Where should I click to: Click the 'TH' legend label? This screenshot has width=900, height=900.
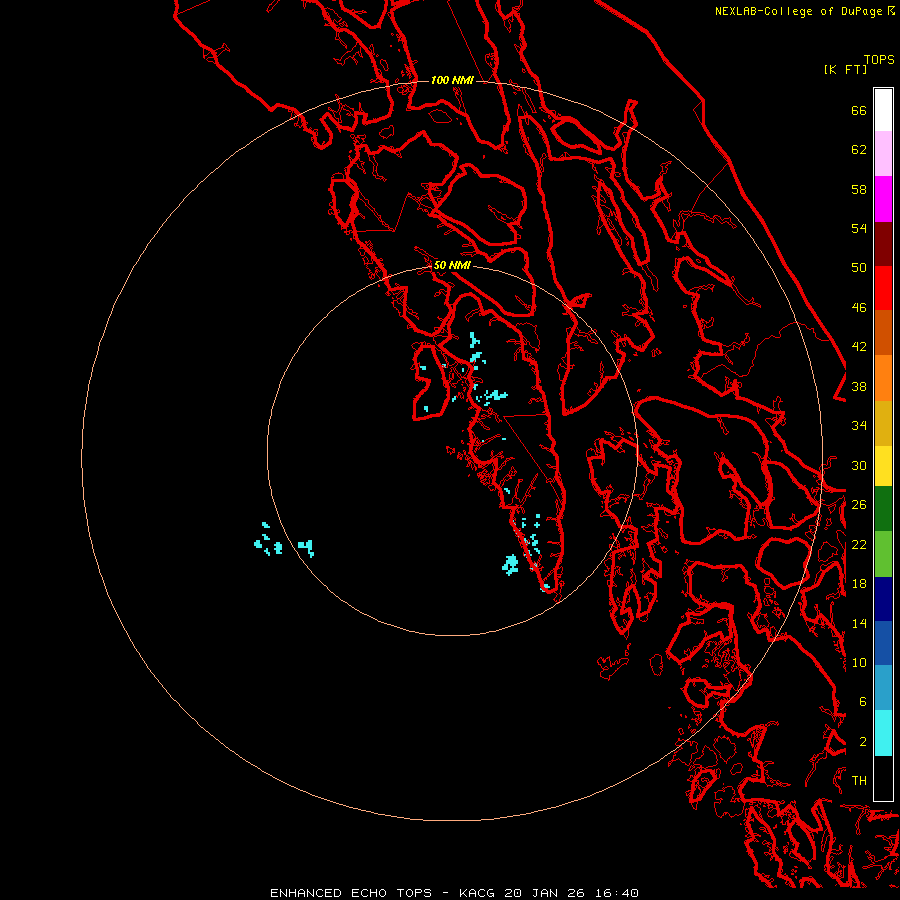859,781
